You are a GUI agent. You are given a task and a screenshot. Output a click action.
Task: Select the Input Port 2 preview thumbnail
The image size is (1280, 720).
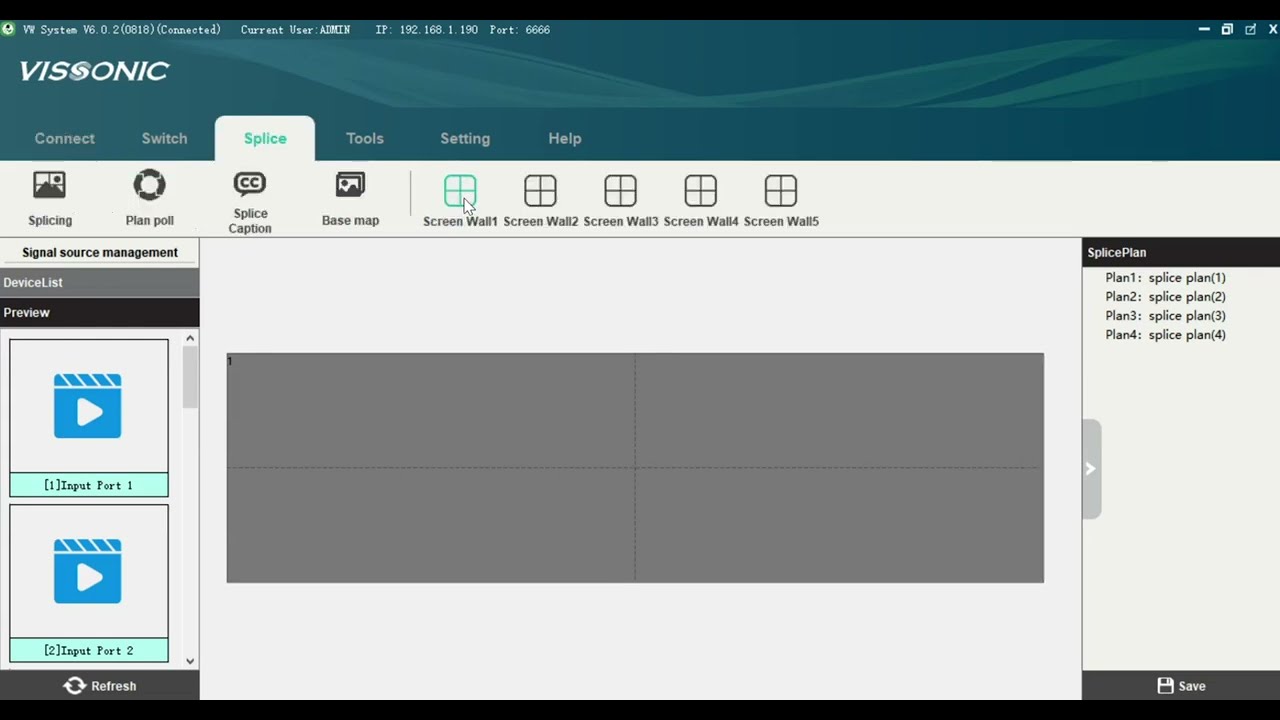[x=89, y=571]
